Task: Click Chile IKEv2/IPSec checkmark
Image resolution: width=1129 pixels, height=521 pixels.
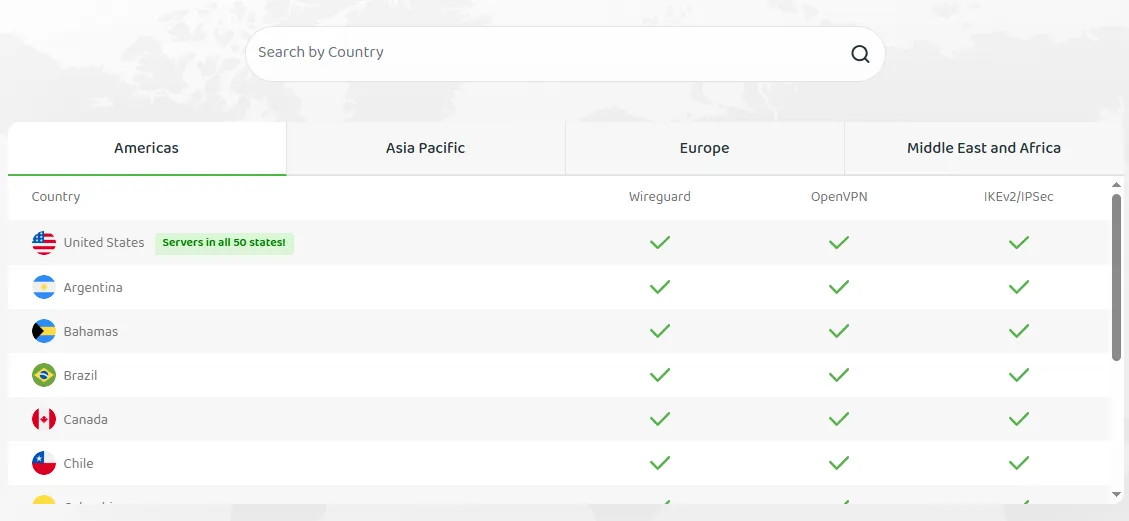Action: point(1018,463)
